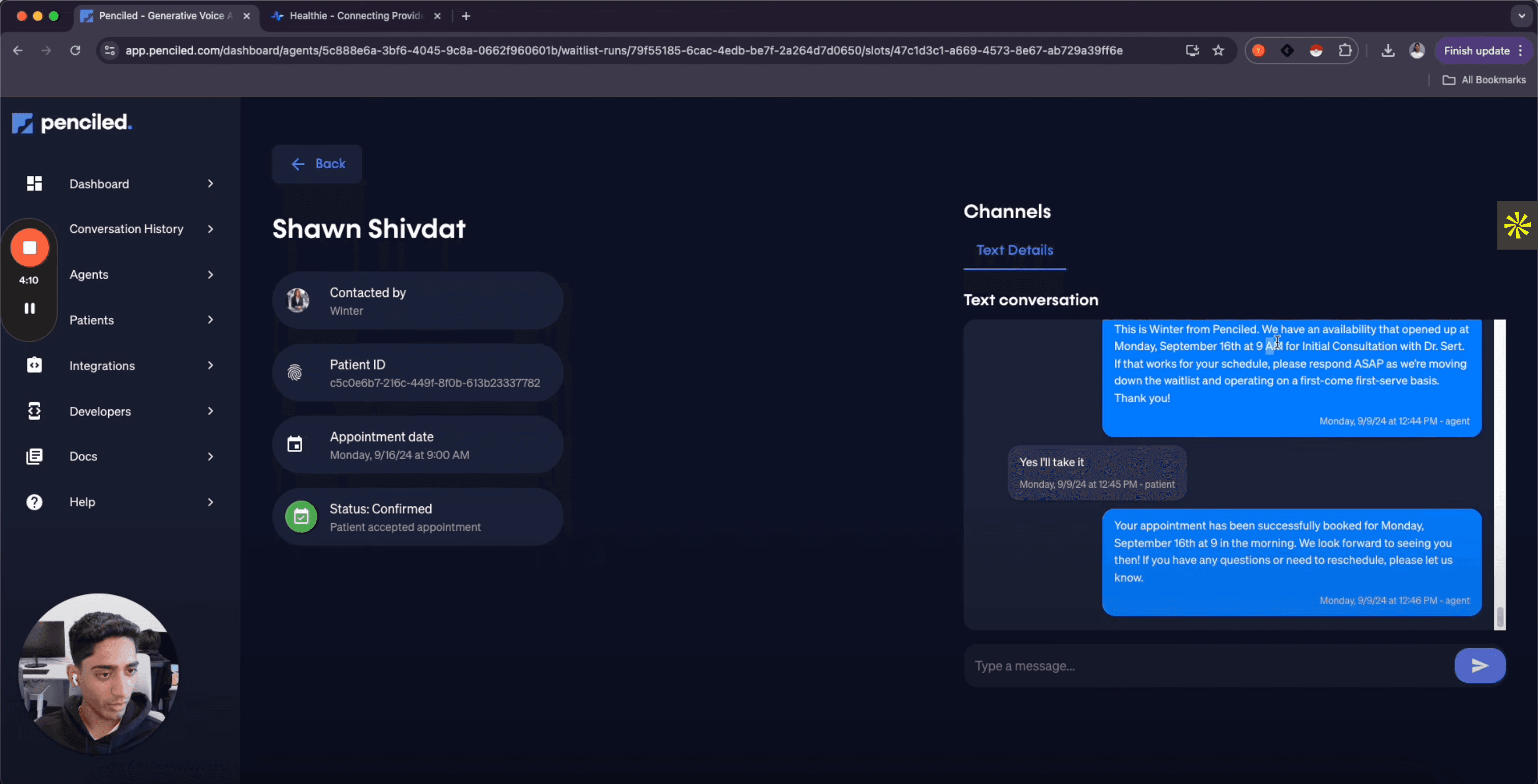Viewport: 1538px width, 784px height.
Task: Click the Penciled logo in the sidebar
Action: click(x=71, y=123)
